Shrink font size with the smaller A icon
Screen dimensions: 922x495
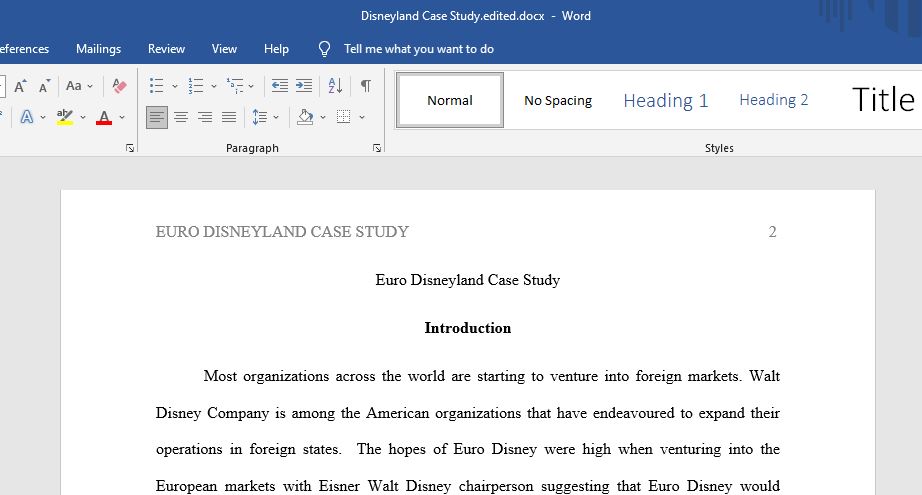pyautogui.click(x=45, y=86)
